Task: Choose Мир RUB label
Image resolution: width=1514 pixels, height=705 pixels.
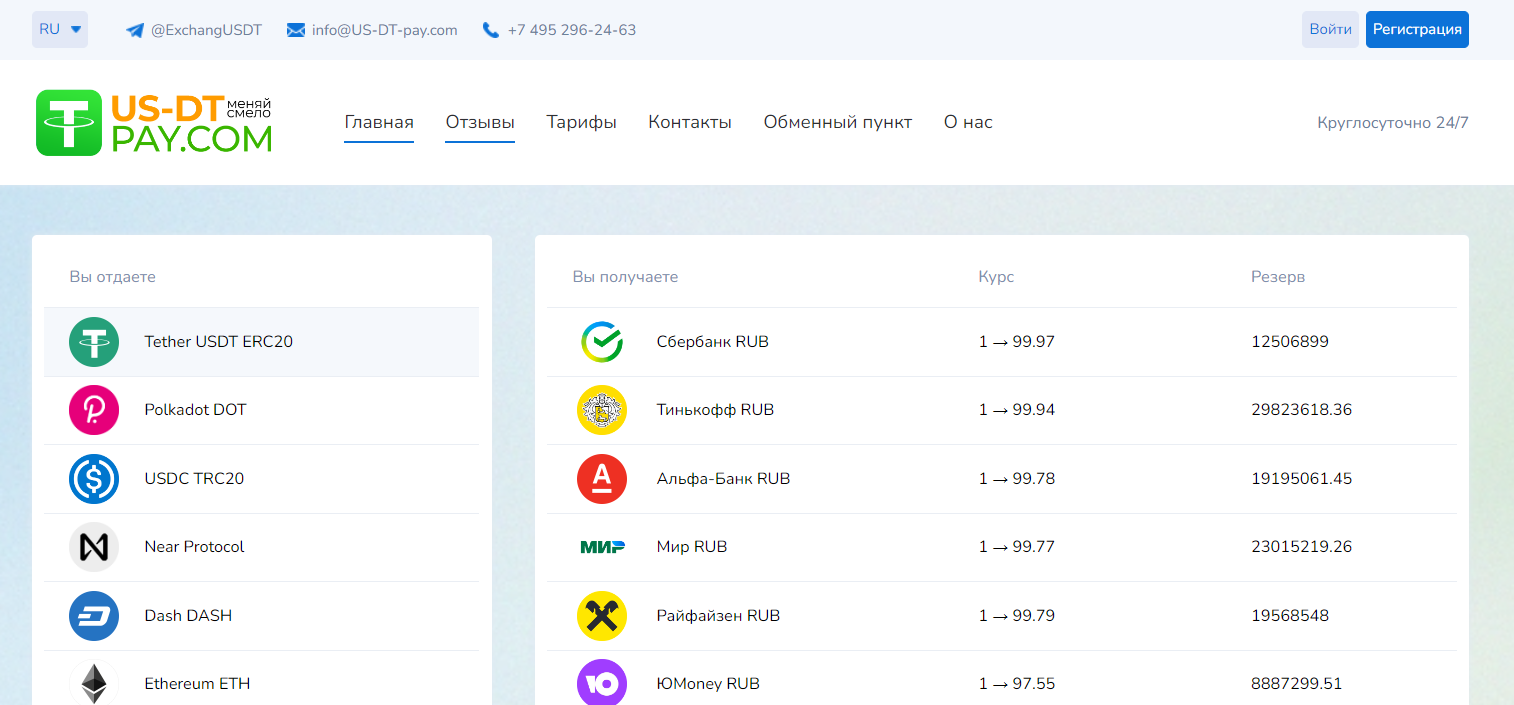Action: pos(692,547)
